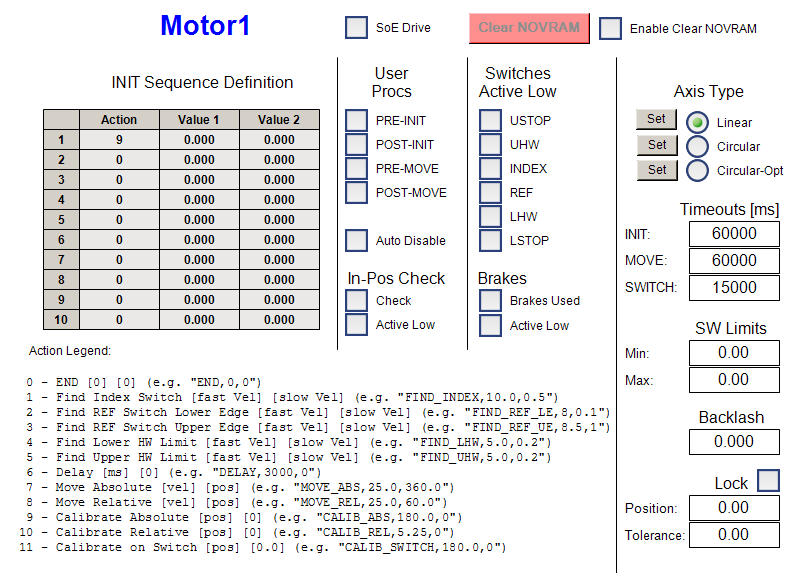Set LSTOP switch active low
Screen dimensions: 797x573
491,240
